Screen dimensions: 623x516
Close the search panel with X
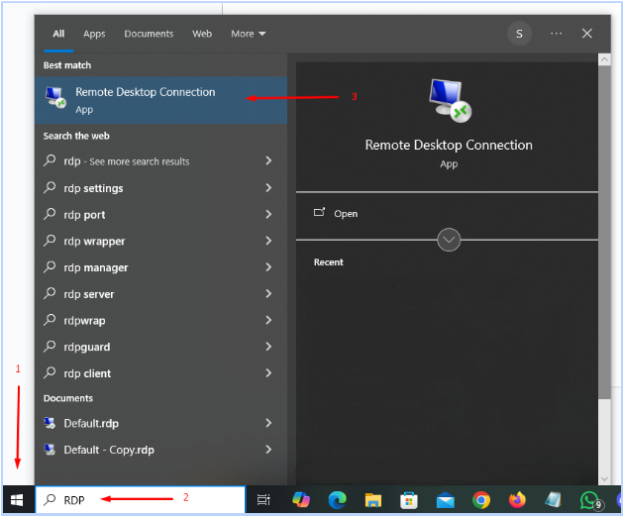(587, 34)
